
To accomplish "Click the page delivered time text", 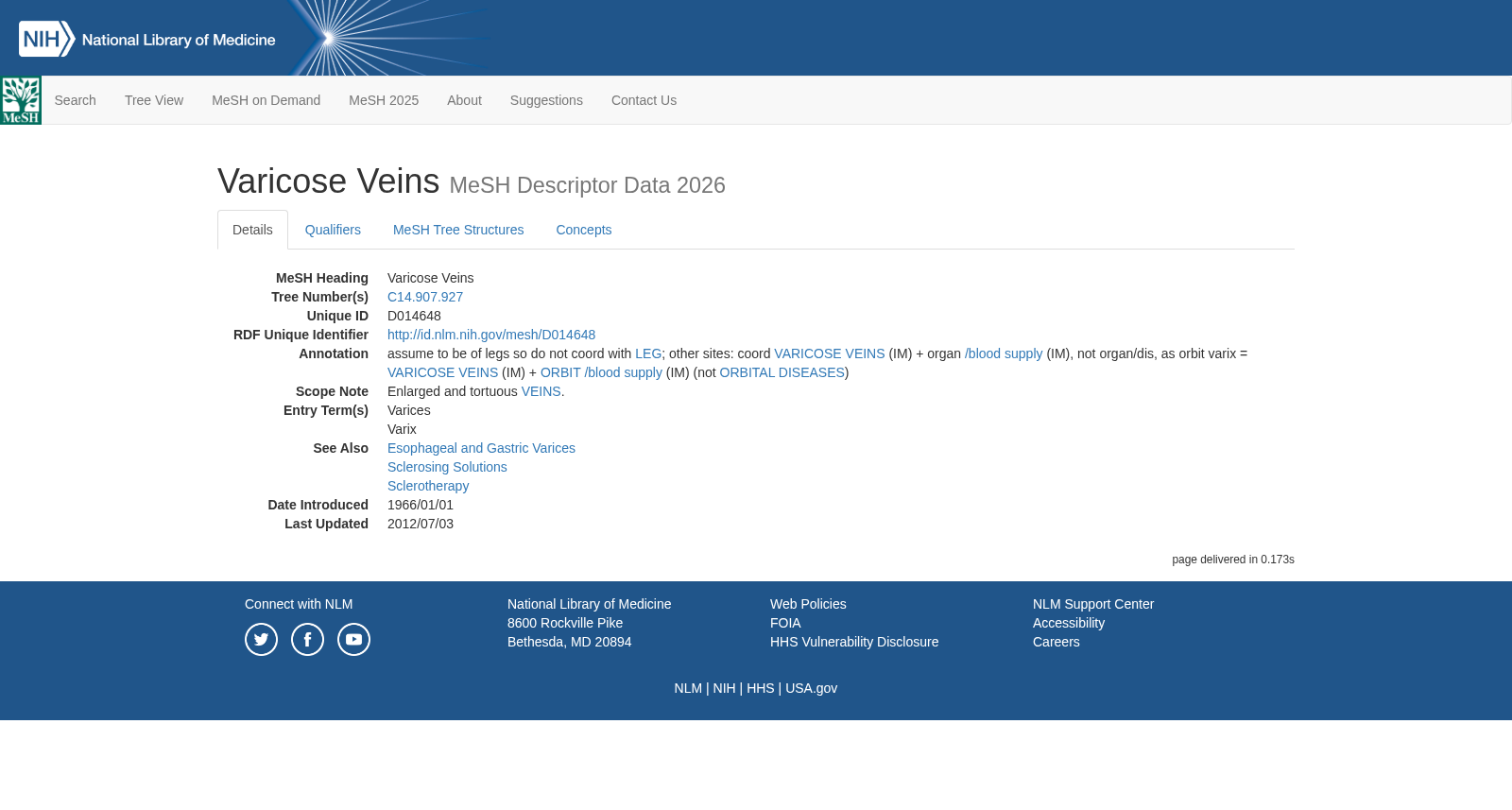I will tap(1233, 560).
